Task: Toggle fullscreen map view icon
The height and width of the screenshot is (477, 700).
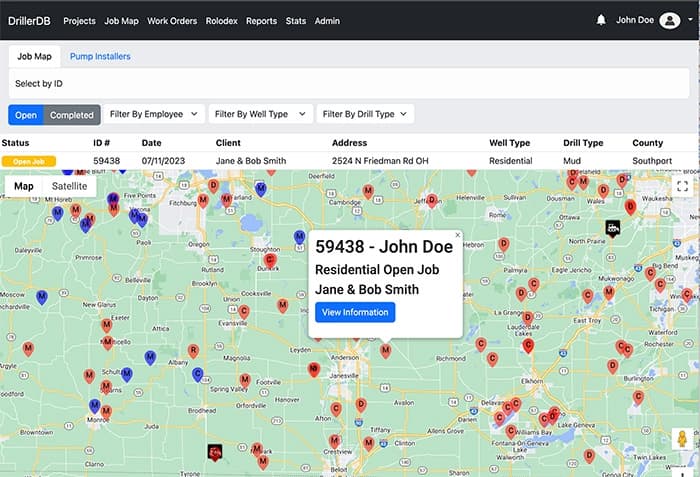Action: point(682,187)
